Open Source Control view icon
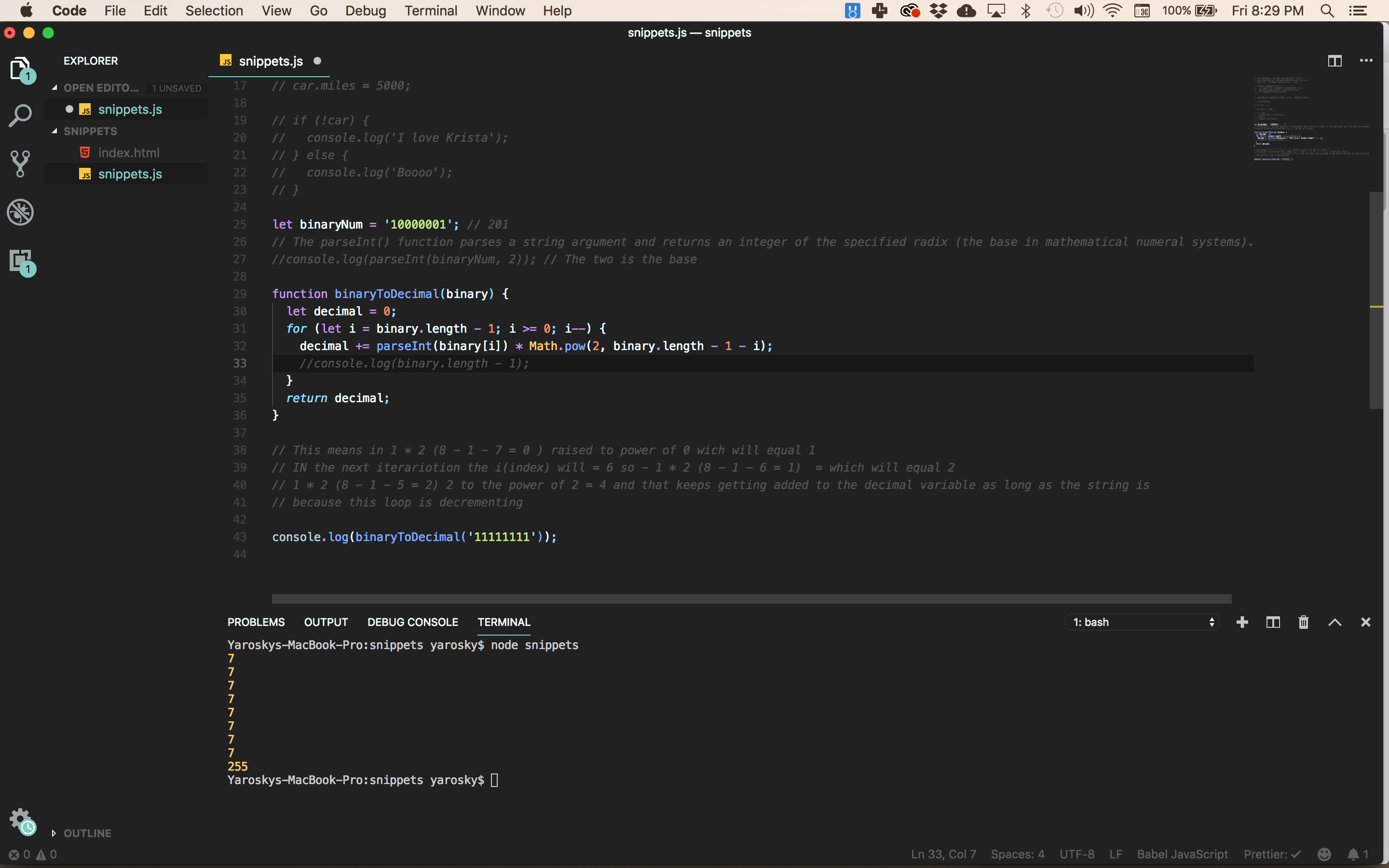 20,163
